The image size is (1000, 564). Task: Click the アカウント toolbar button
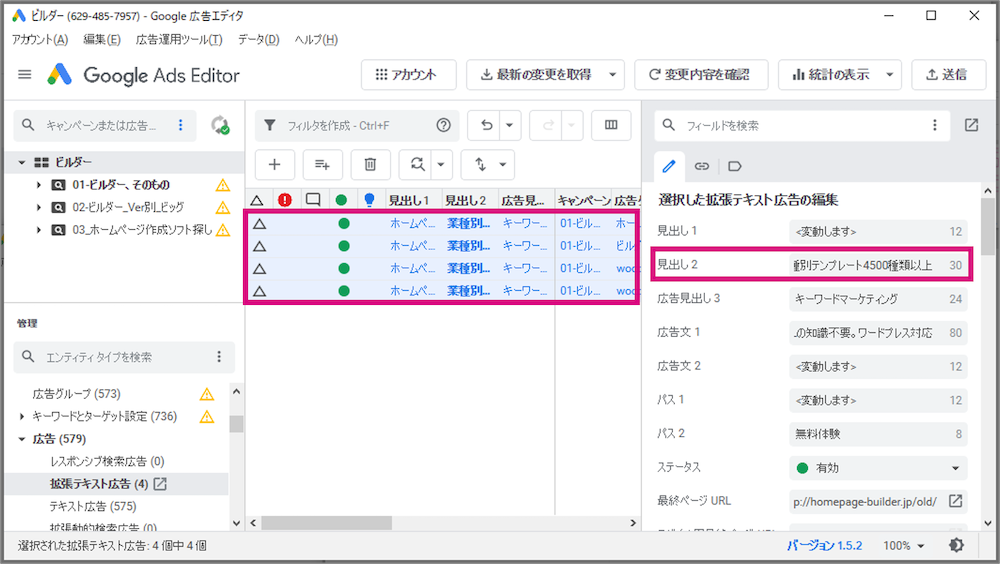pos(409,75)
